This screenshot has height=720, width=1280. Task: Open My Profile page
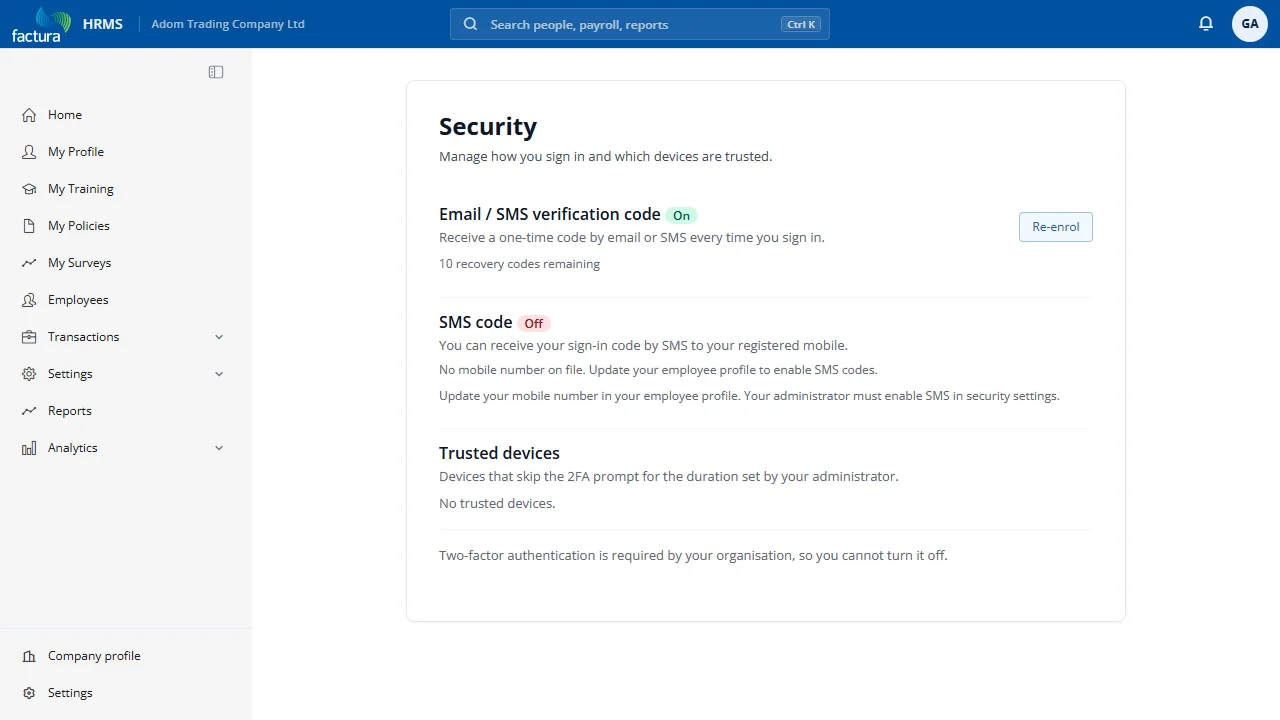[x=124, y=152]
